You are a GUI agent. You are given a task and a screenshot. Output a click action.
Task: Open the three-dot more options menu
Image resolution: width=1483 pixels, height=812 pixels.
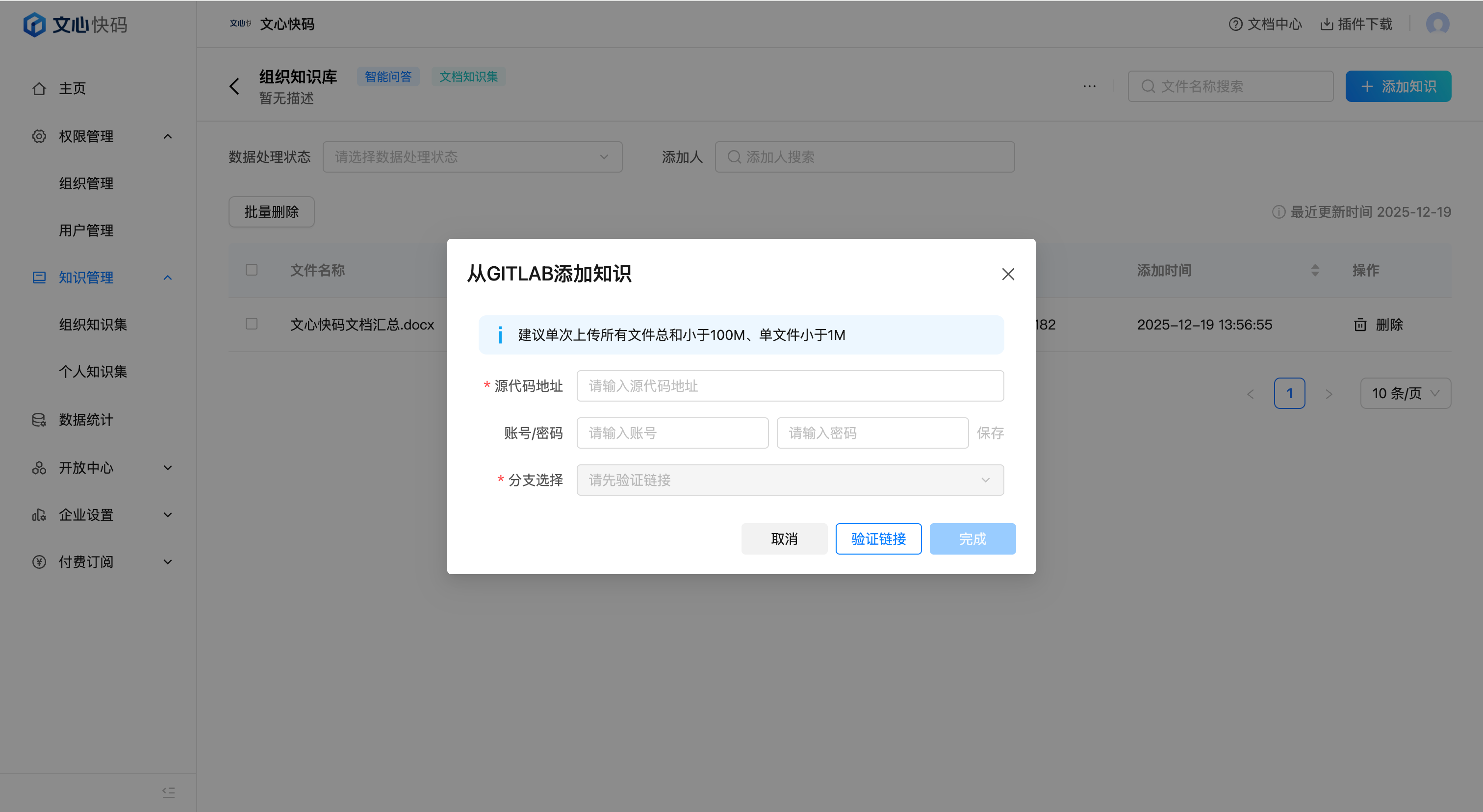pyautogui.click(x=1089, y=86)
